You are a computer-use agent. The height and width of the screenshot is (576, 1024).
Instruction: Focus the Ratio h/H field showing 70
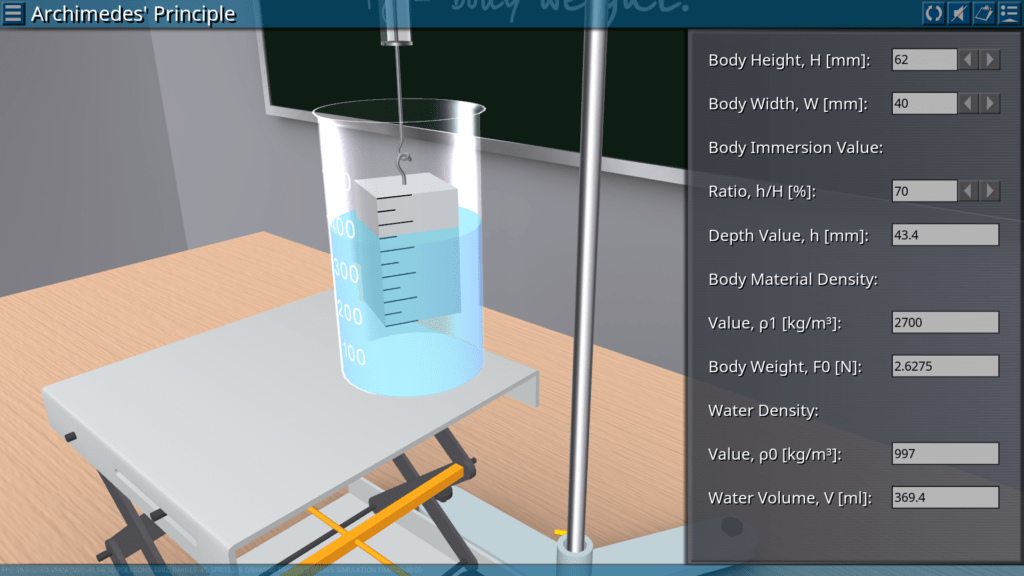924,191
